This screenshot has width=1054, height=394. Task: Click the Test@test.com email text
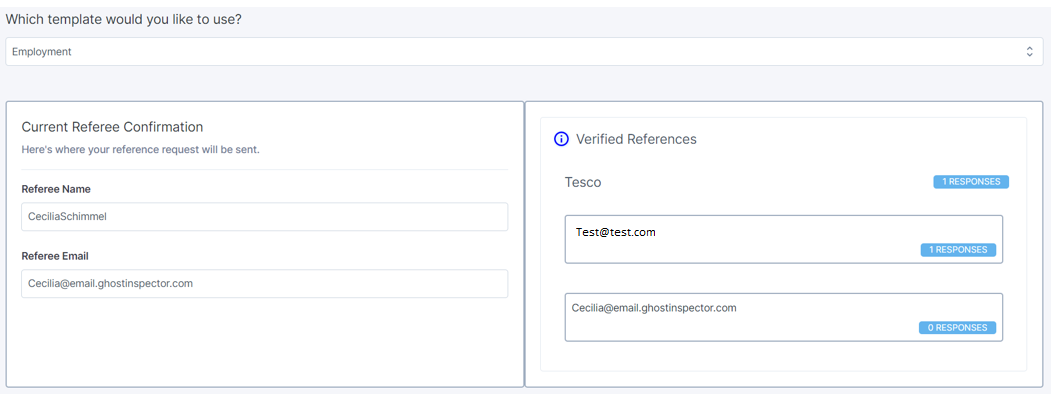coord(616,232)
